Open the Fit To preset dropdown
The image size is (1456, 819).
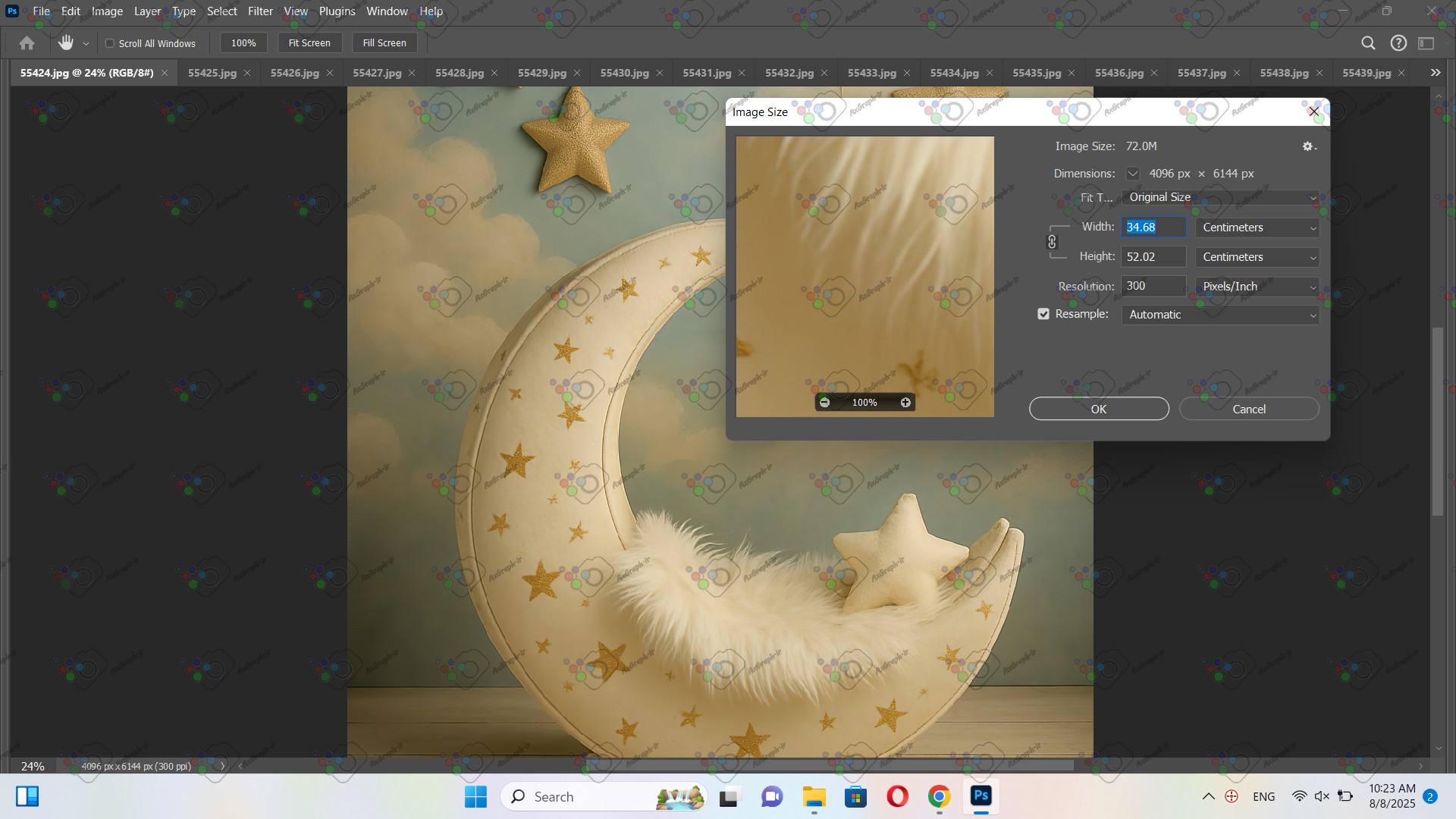pyautogui.click(x=1219, y=197)
